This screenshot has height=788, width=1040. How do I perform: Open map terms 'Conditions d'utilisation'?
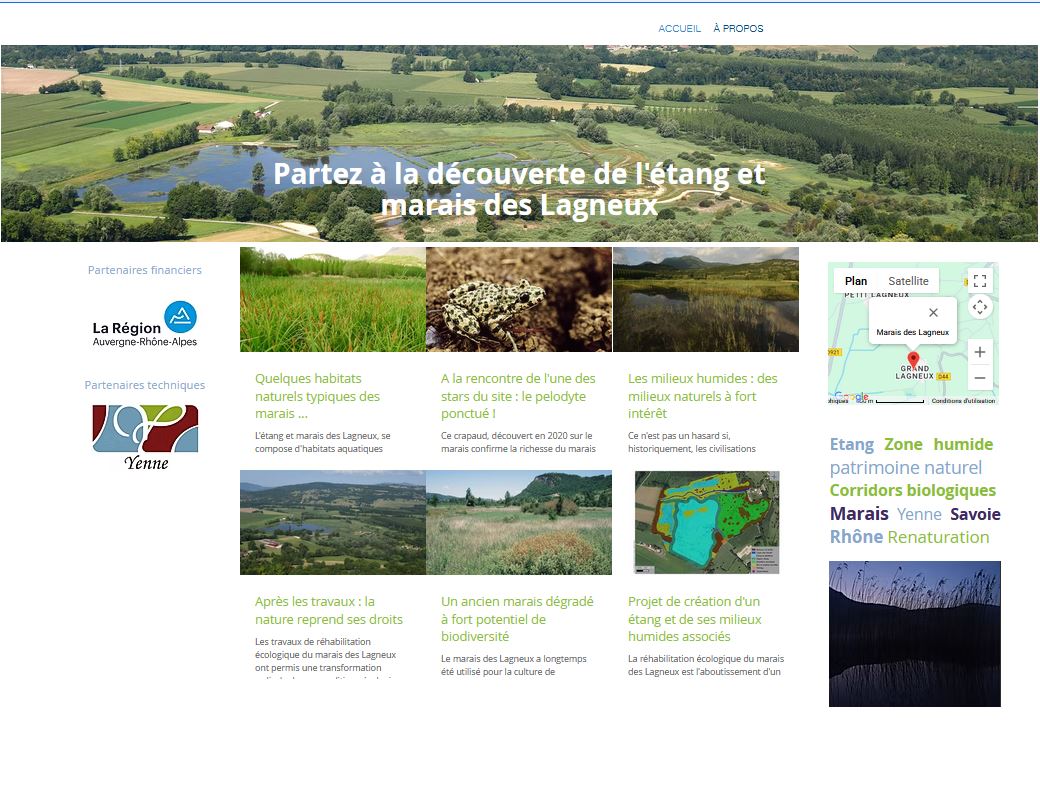tap(963, 401)
